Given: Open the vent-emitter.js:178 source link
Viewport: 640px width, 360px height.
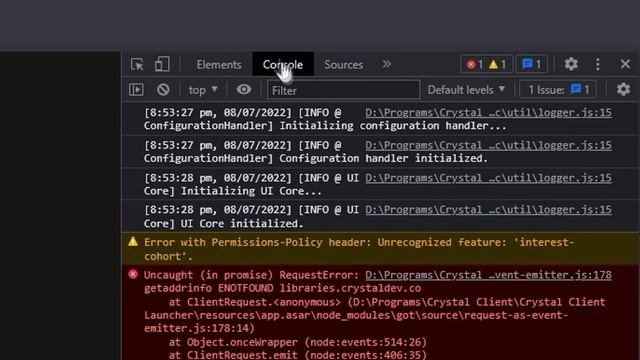Looking at the screenshot, I should click(x=488, y=275).
